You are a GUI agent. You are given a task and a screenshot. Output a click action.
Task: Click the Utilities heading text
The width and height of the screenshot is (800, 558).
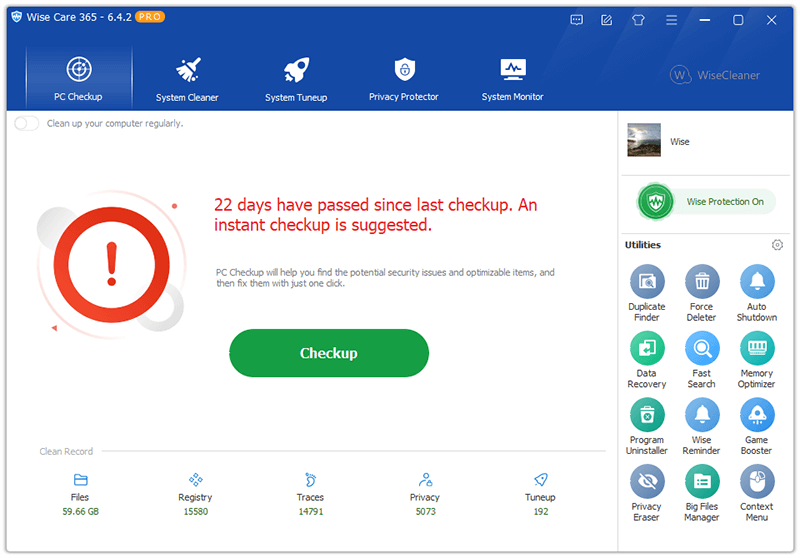tap(643, 245)
